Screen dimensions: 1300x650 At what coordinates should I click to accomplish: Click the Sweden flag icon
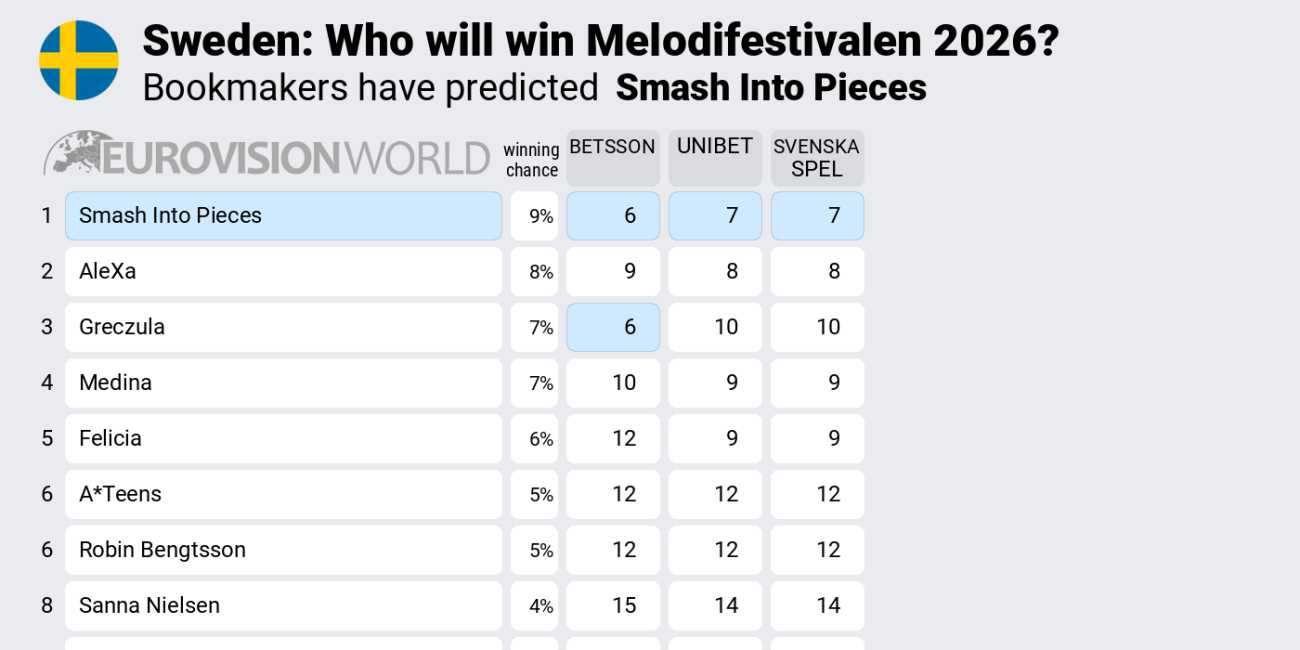pos(79,60)
